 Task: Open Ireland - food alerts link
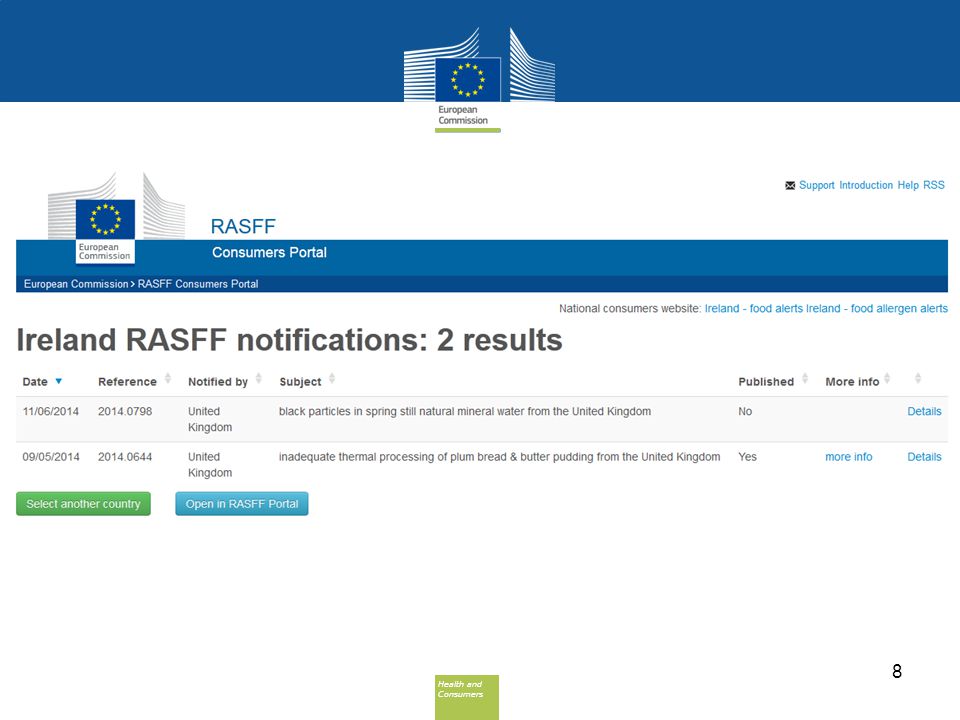pyautogui.click(x=754, y=309)
